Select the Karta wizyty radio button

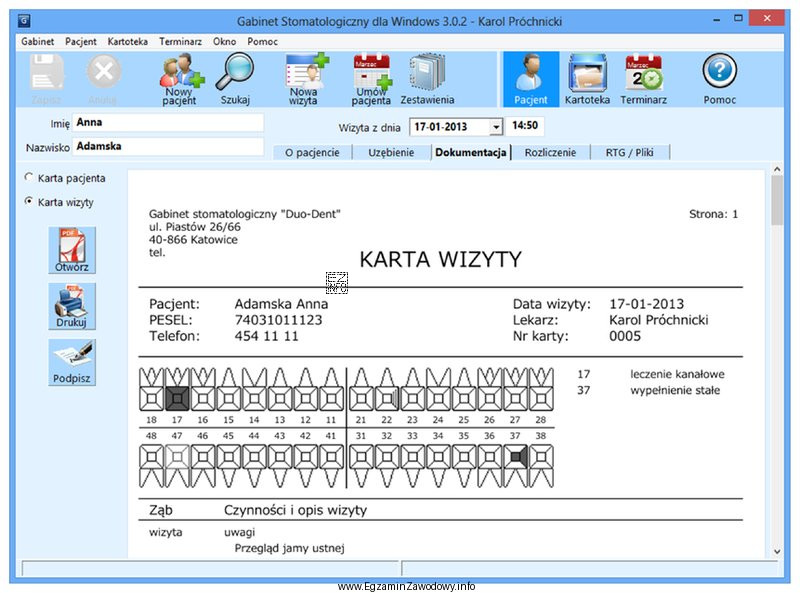[x=29, y=201]
